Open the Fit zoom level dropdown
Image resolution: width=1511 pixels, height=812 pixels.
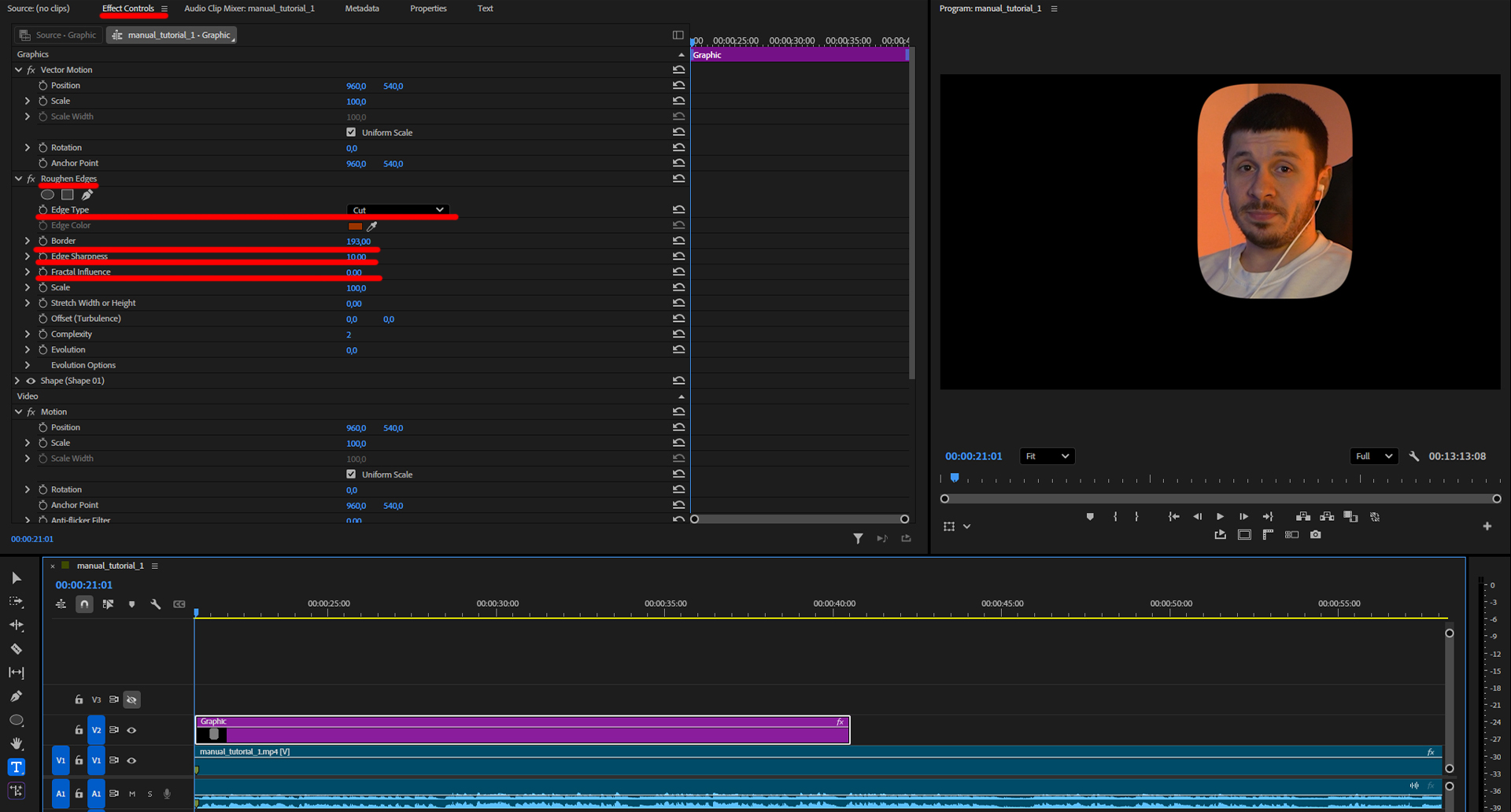coord(1047,456)
